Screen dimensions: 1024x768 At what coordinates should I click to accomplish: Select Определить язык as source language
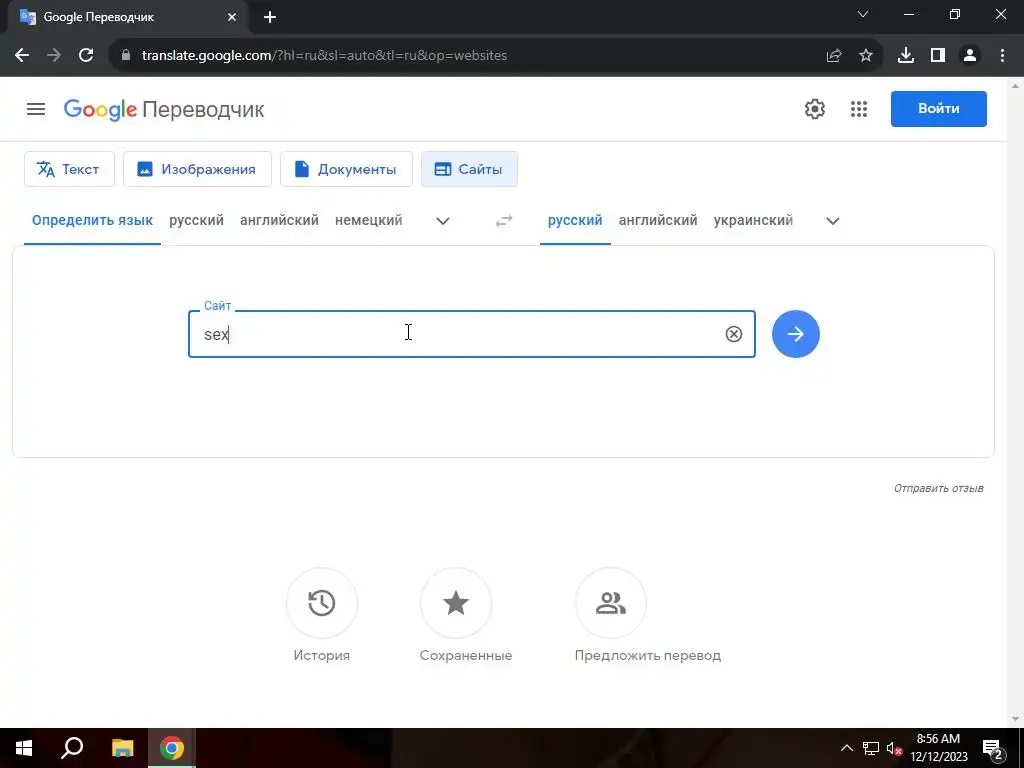coord(92,221)
